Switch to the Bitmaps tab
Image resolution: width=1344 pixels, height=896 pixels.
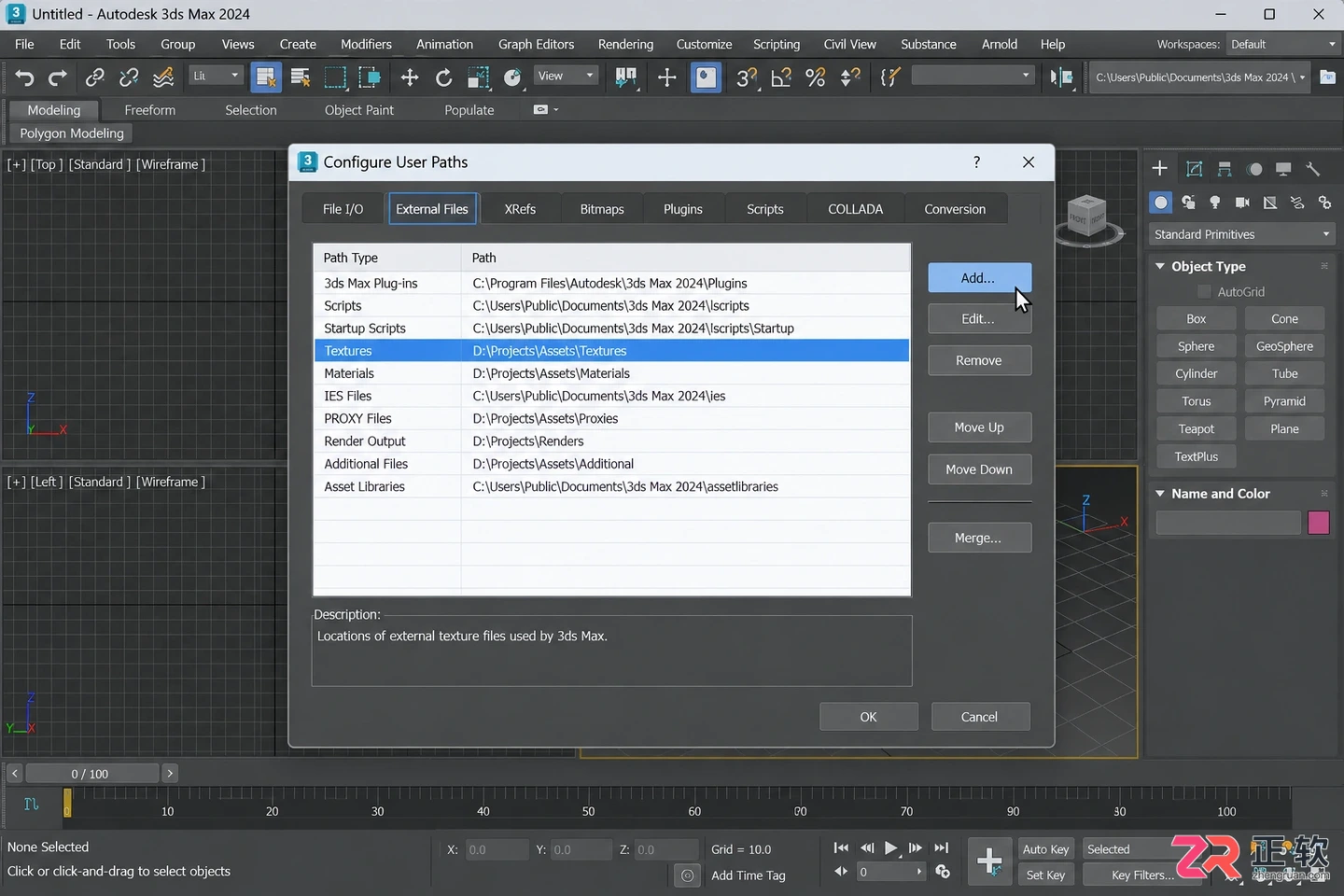[602, 209]
